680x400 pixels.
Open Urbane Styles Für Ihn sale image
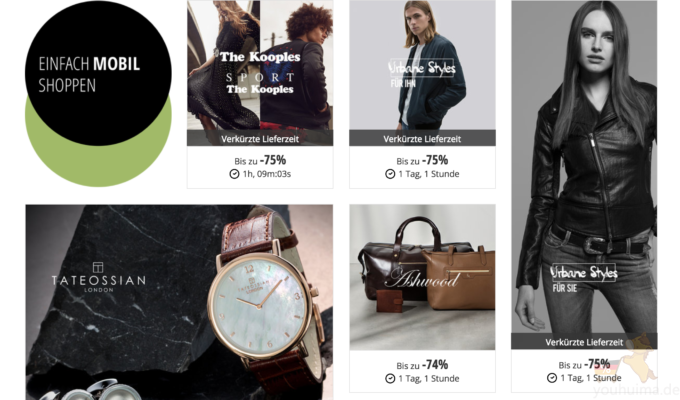(x=422, y=65)
